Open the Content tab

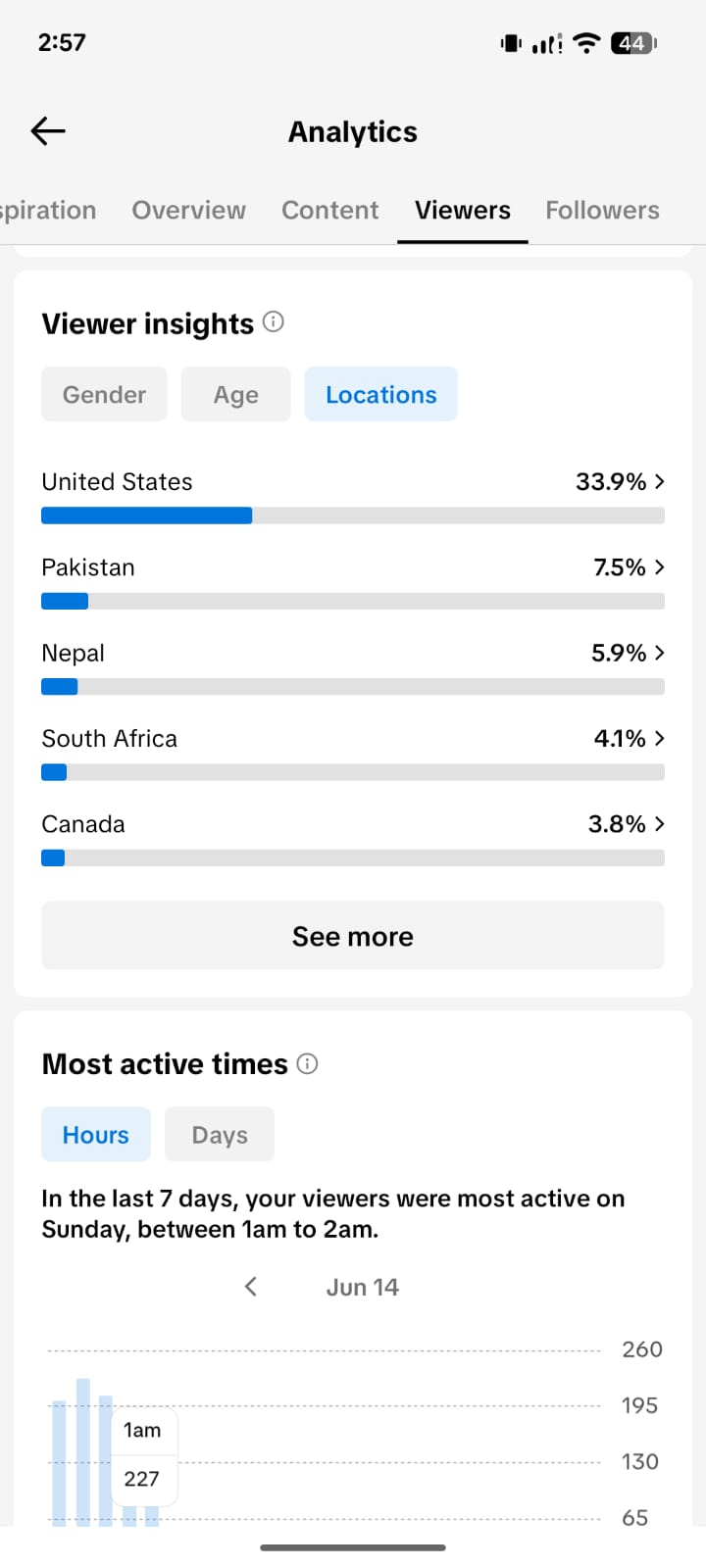pos(330,210)
